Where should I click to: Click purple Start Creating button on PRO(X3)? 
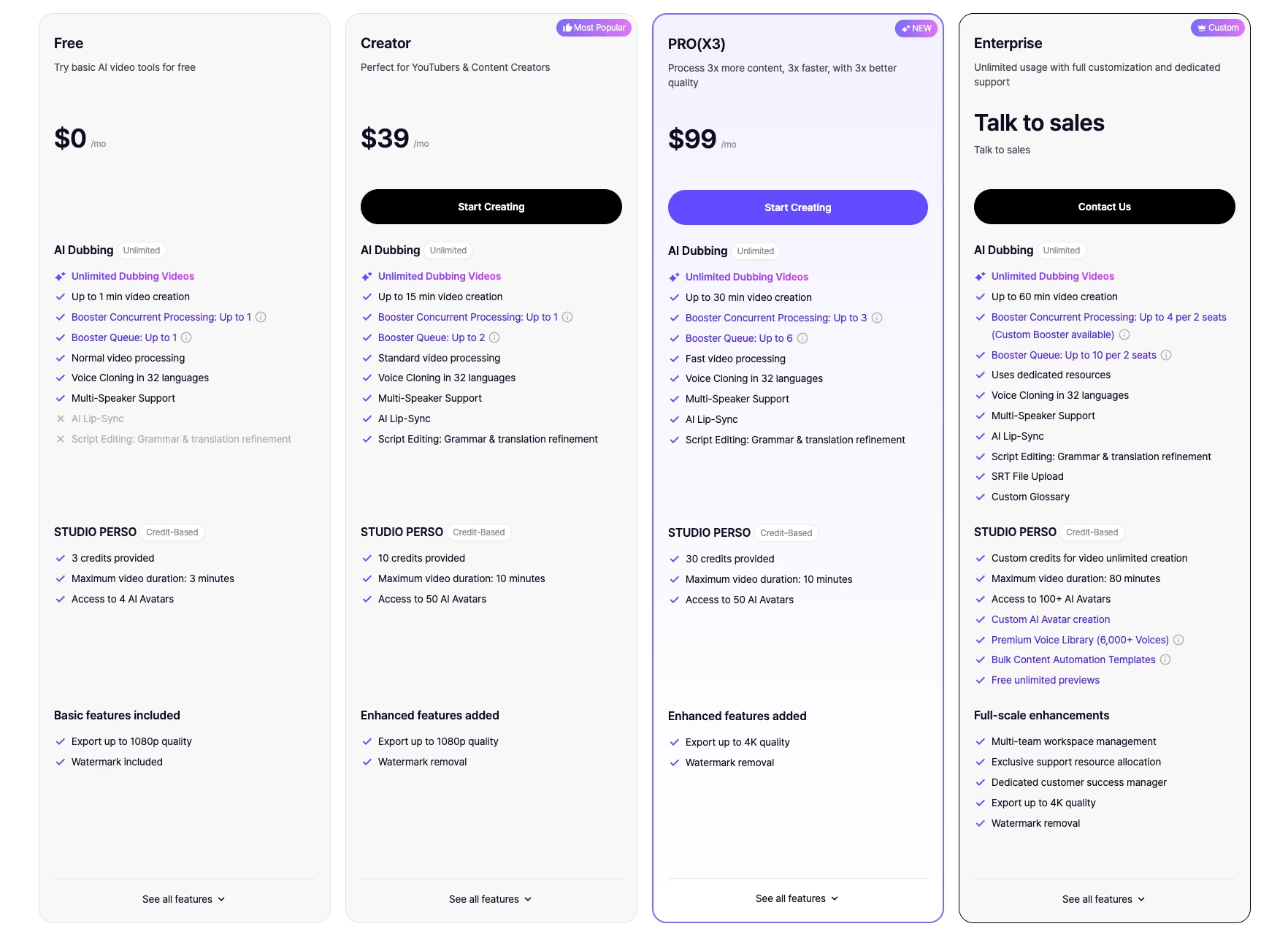tap(798, 207)
